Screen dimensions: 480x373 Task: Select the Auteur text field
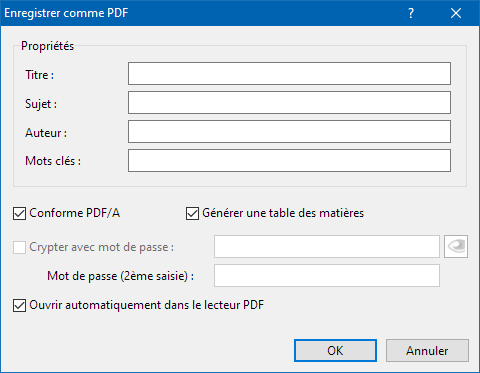click(x=289, y=131)
